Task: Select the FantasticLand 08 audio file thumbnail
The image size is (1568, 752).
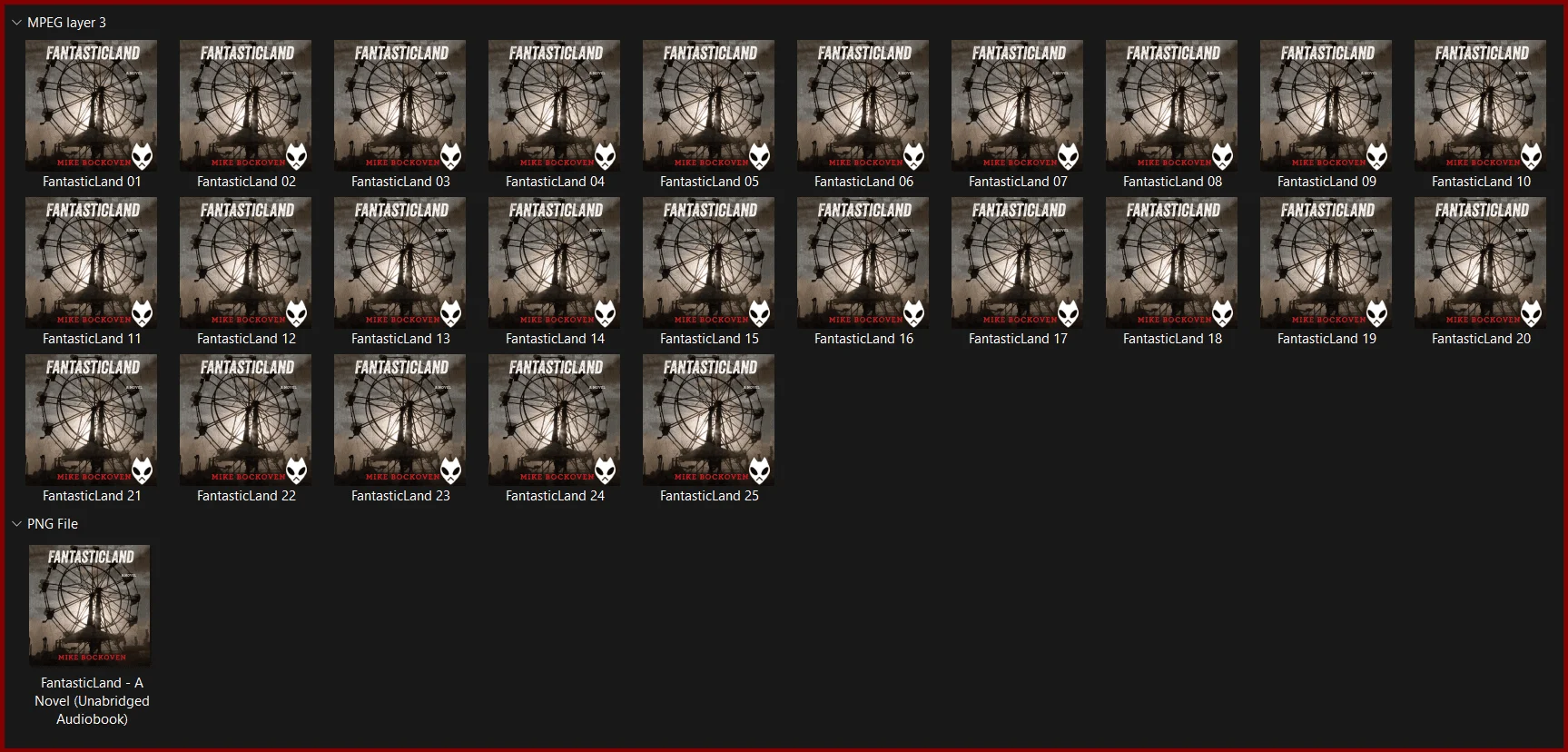Action: (x=1172, y=105)
